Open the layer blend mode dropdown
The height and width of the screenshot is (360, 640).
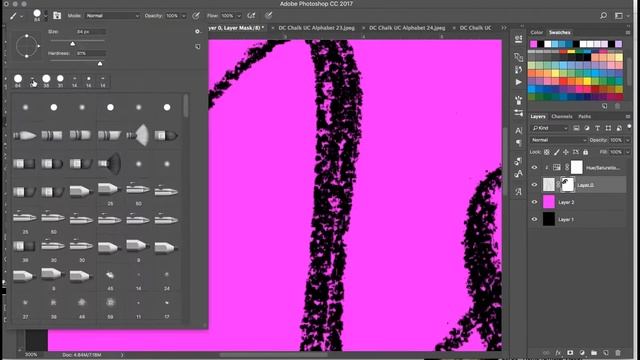558,140
